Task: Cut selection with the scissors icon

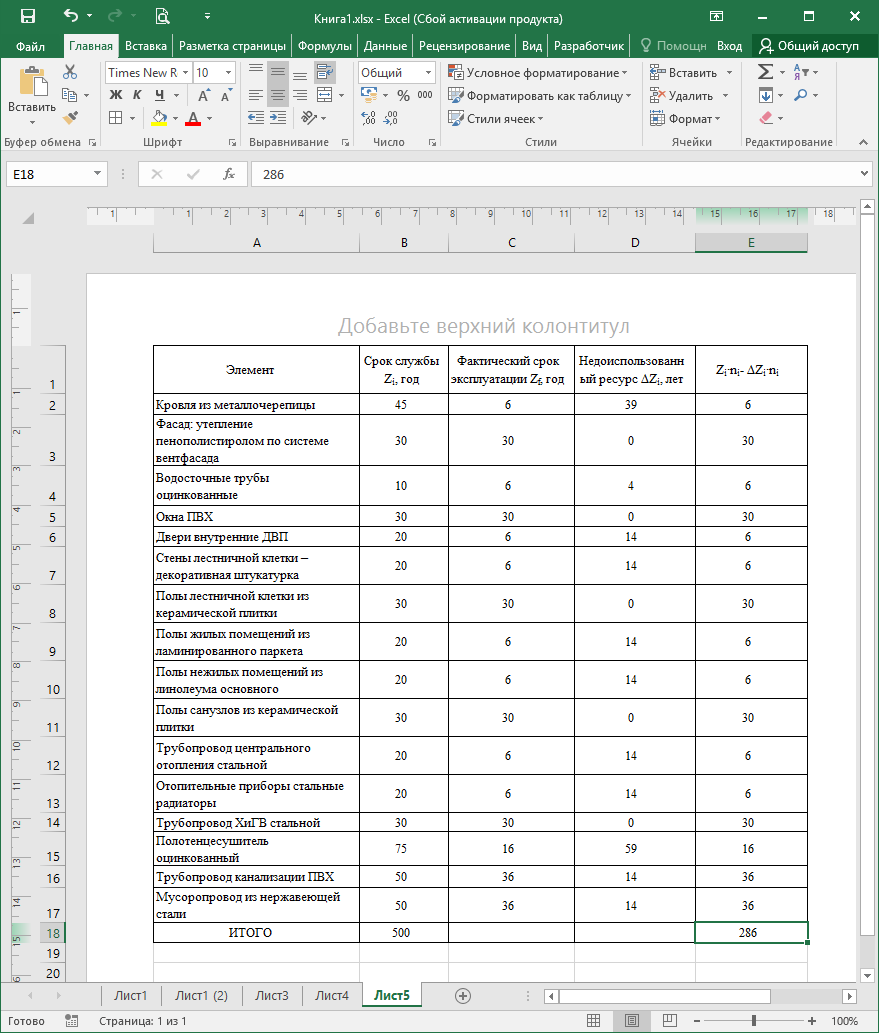Action: (70, 72)
